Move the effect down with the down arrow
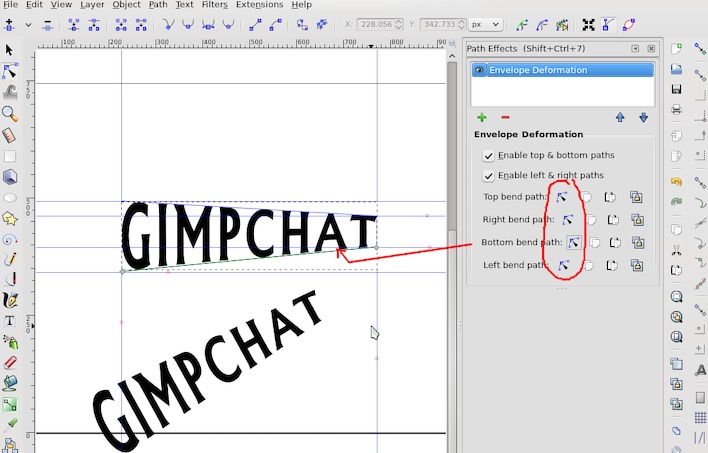The height and width of the screenshot is (453, 708). tap(643, 117)
